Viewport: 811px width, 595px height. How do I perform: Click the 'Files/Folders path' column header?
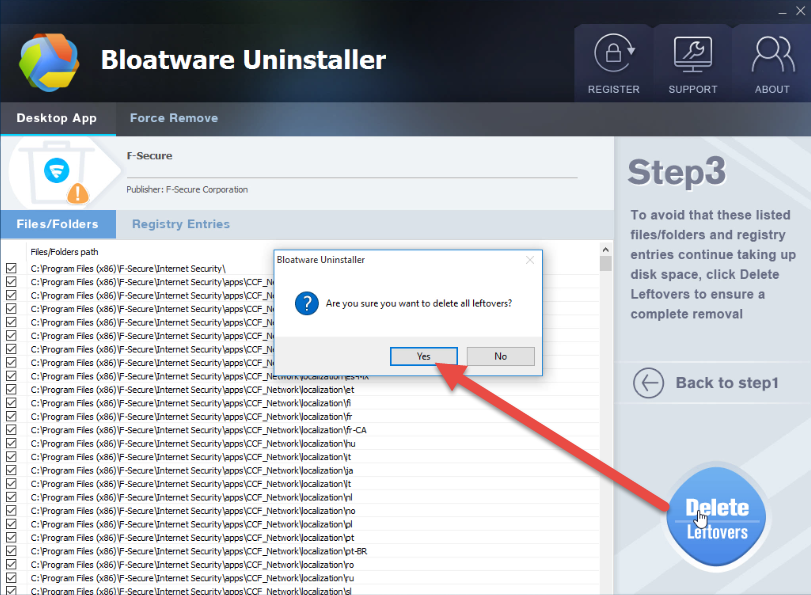[x=64, y=252]
